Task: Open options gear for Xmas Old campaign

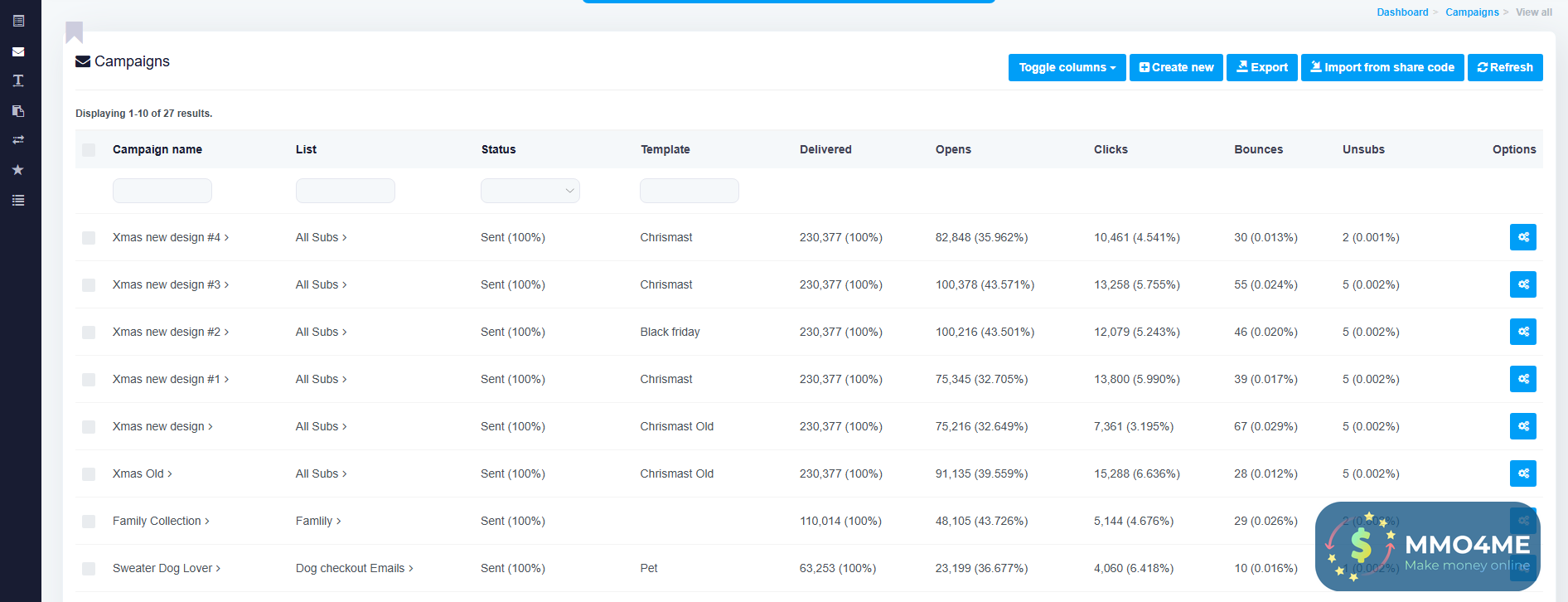Action: (1523, 473)
